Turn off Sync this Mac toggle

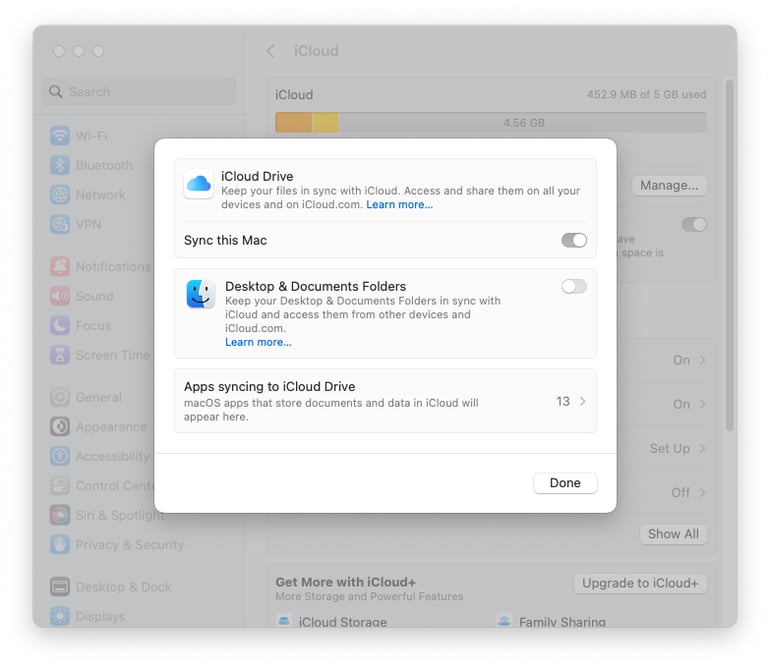coord(574,240)
